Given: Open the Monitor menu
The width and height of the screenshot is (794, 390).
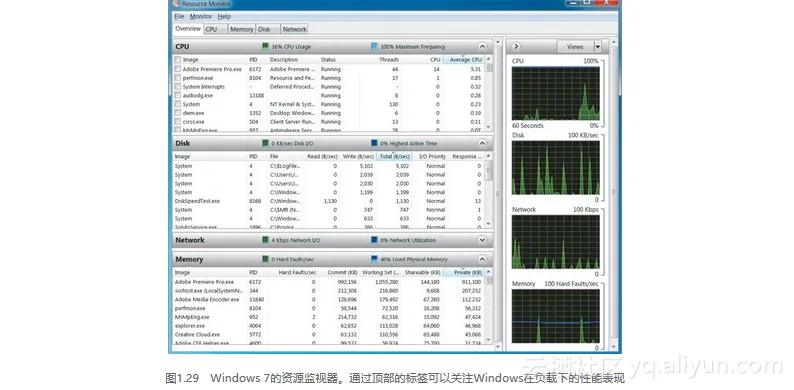Looking at the screenshot, I should click(201, 17).
